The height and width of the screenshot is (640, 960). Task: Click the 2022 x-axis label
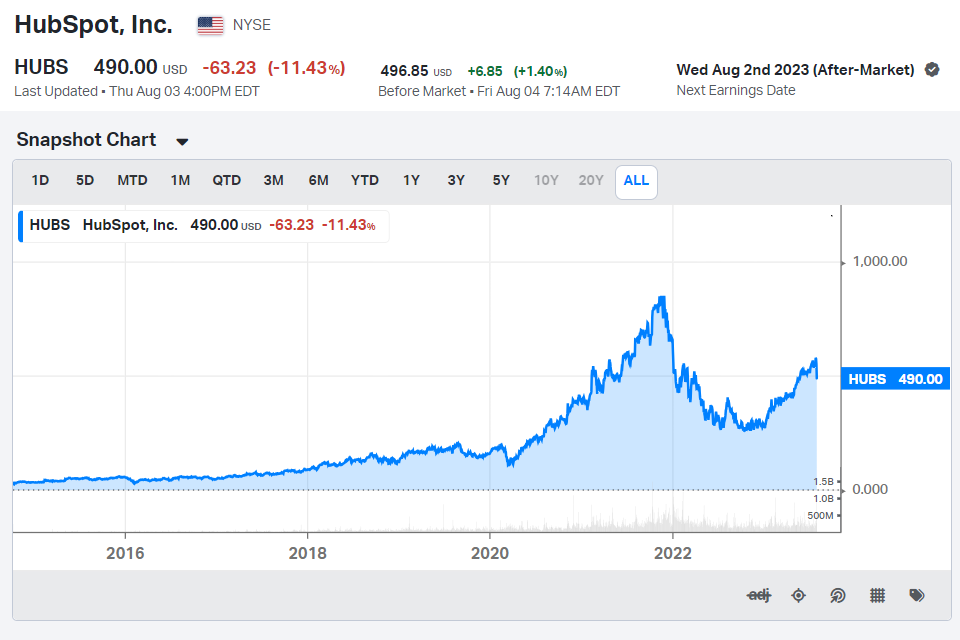tap(673, 554)
